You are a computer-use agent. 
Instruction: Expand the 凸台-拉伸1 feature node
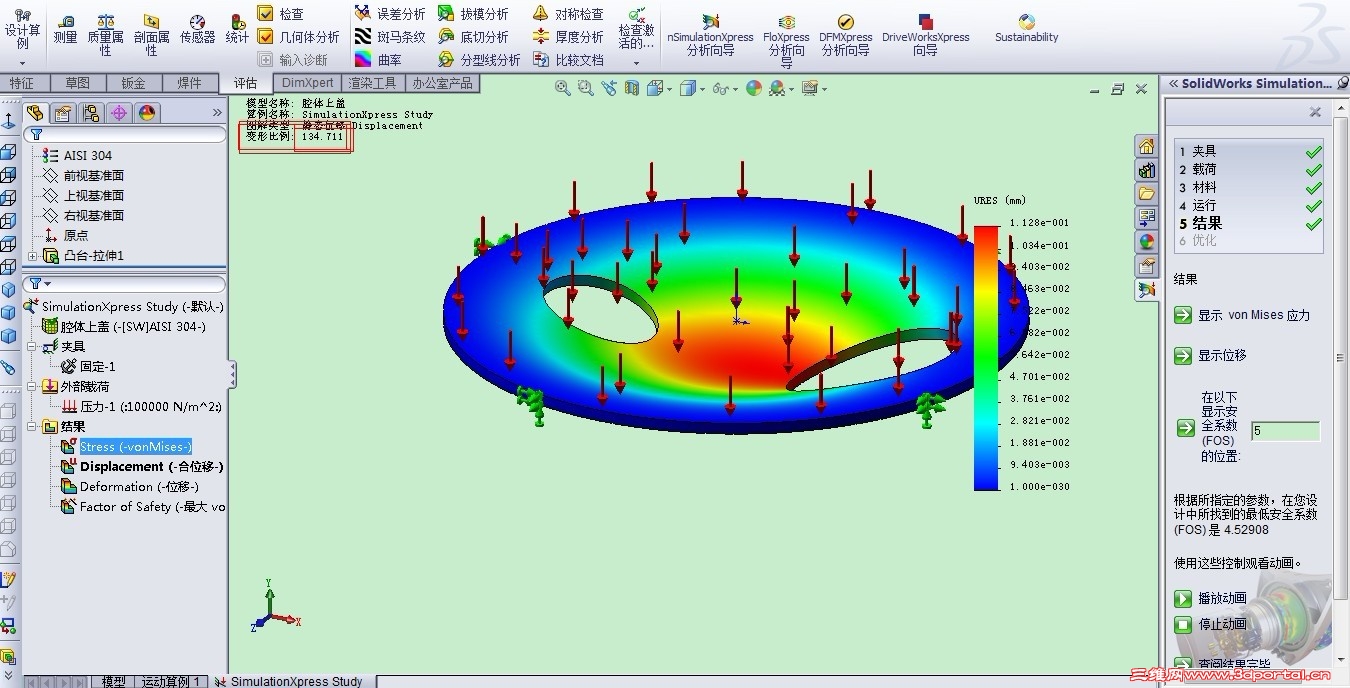(x=33, y=256)
